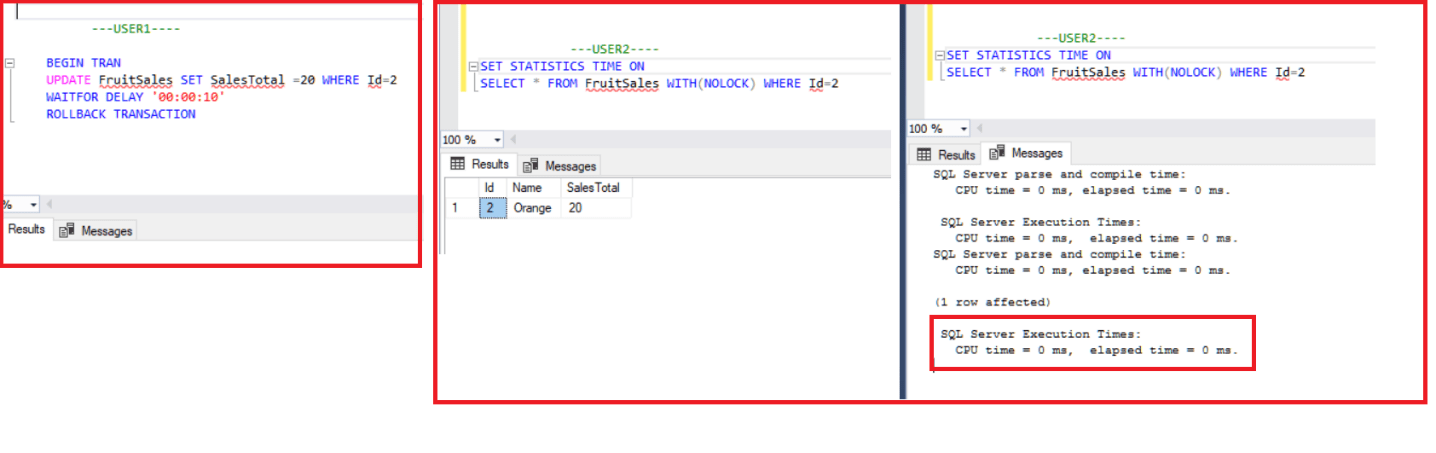The width and height of the screenshot is (1436, 453).
Task: Collapse the BEGIN TRAN code block in USER1 pane
Action: coord(10,62)
